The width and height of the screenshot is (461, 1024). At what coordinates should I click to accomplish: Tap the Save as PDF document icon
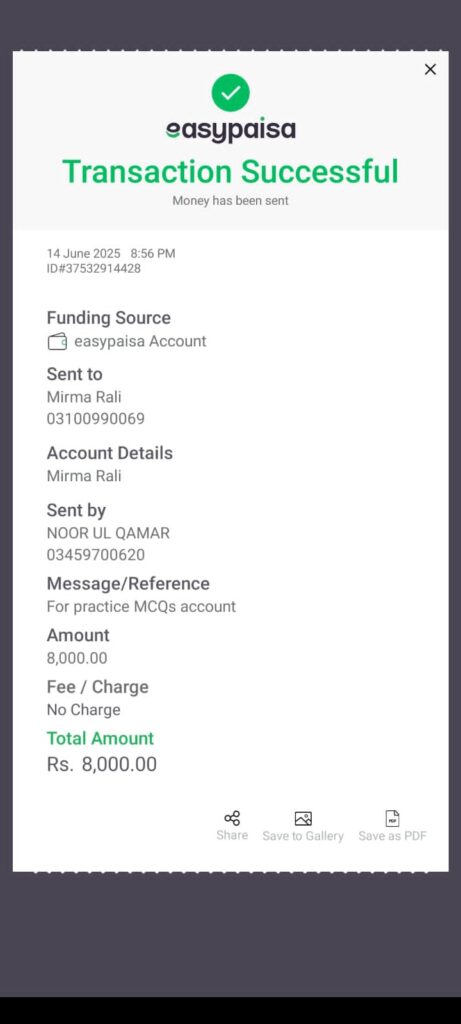392,818
